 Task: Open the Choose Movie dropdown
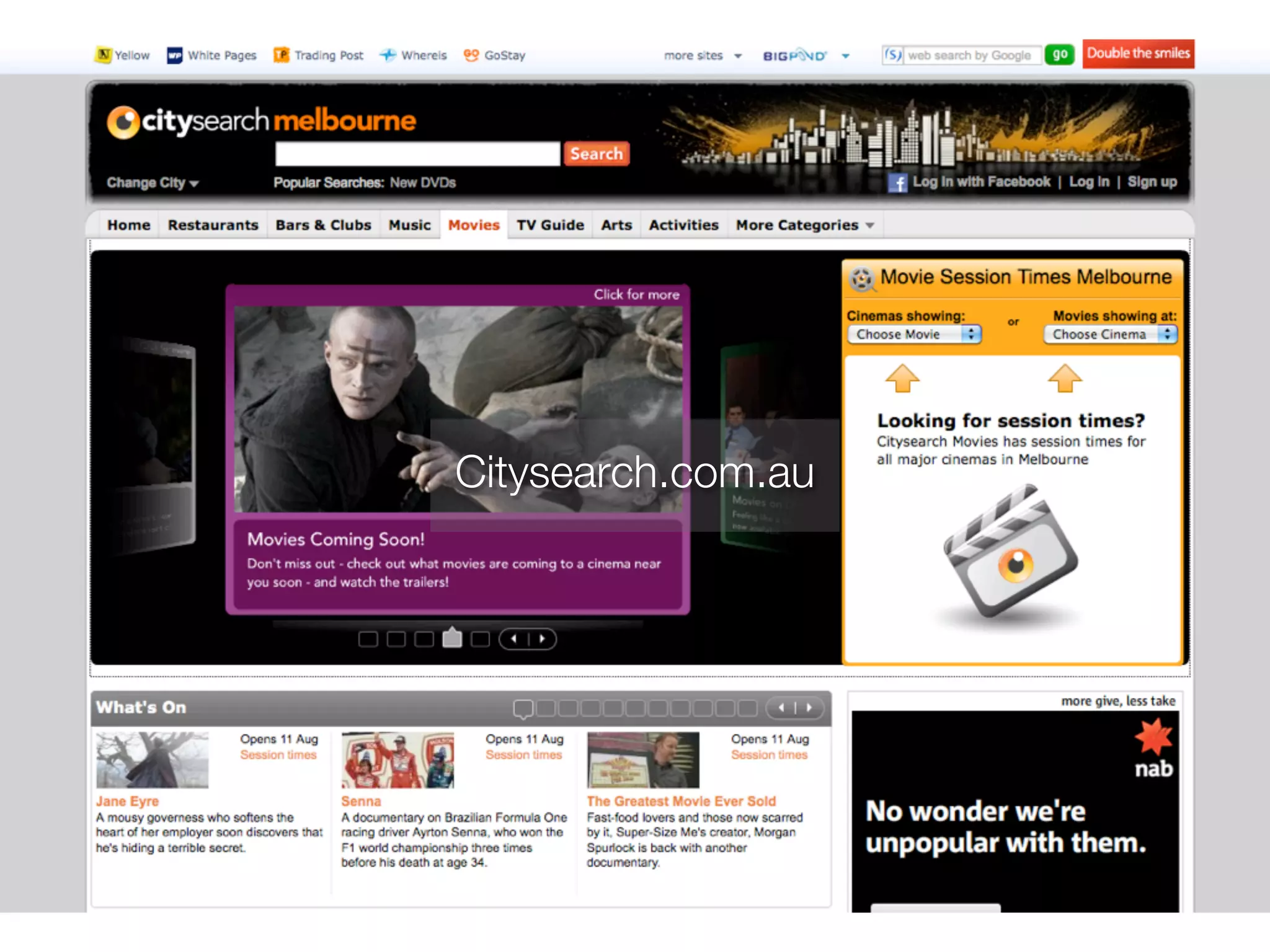(914, 335)
